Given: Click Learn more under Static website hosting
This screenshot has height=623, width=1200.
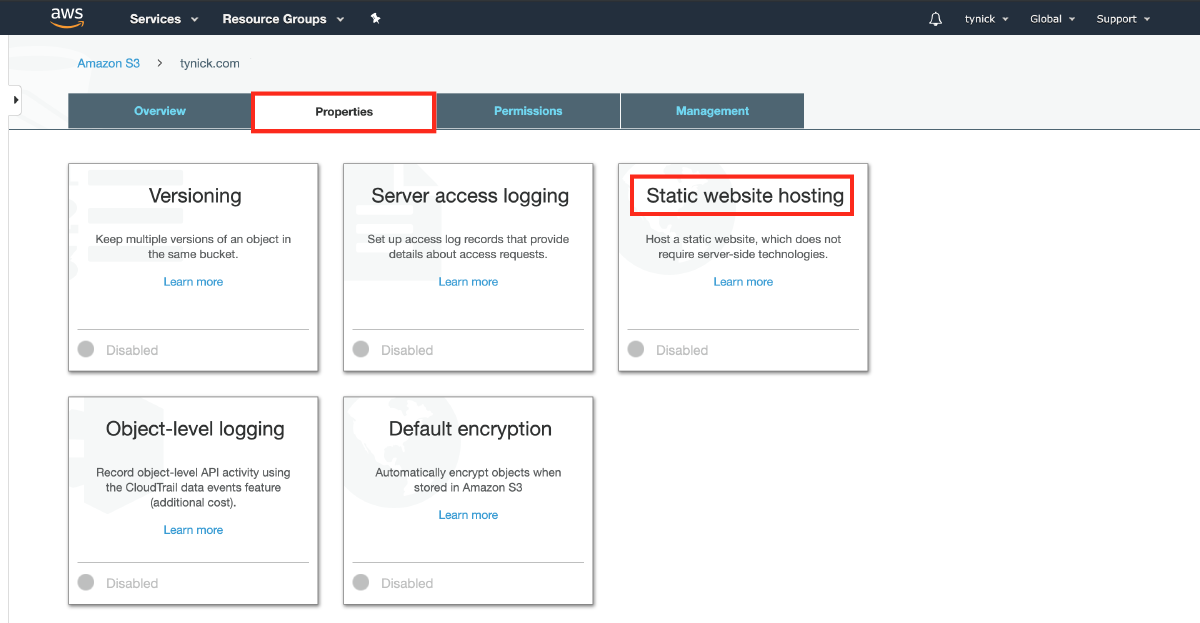Looking at the screenshot, I should pyautogui.click(x=743, y=282).
